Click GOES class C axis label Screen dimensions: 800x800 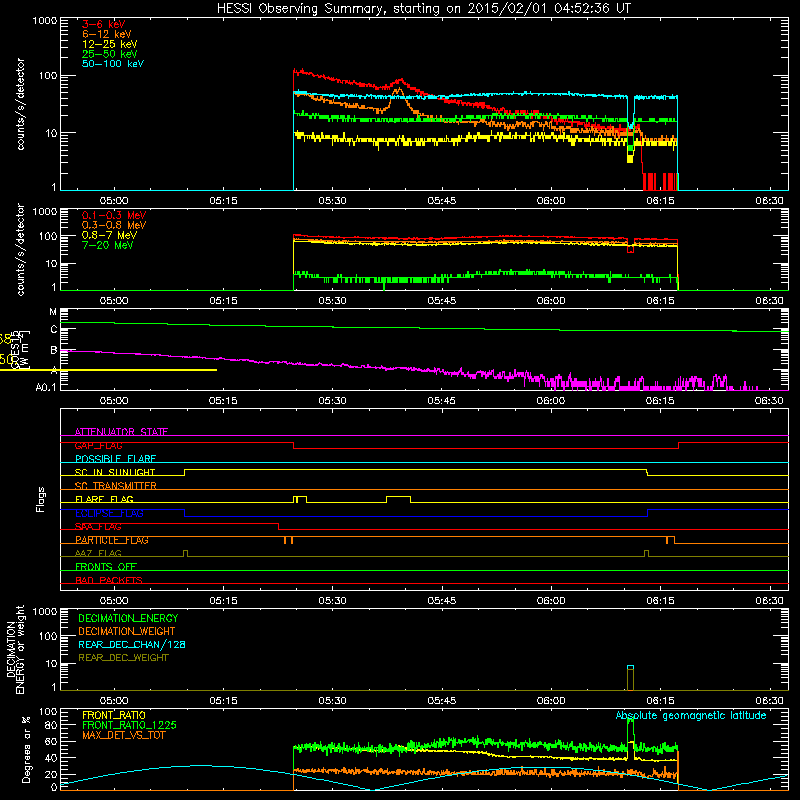[54, 330]
